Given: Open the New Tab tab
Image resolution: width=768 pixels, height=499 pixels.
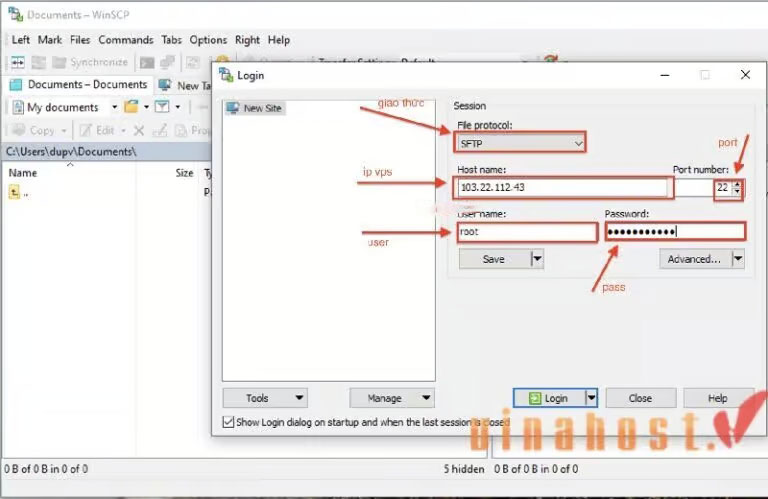Looking at the screenshot, I should 185,85.
